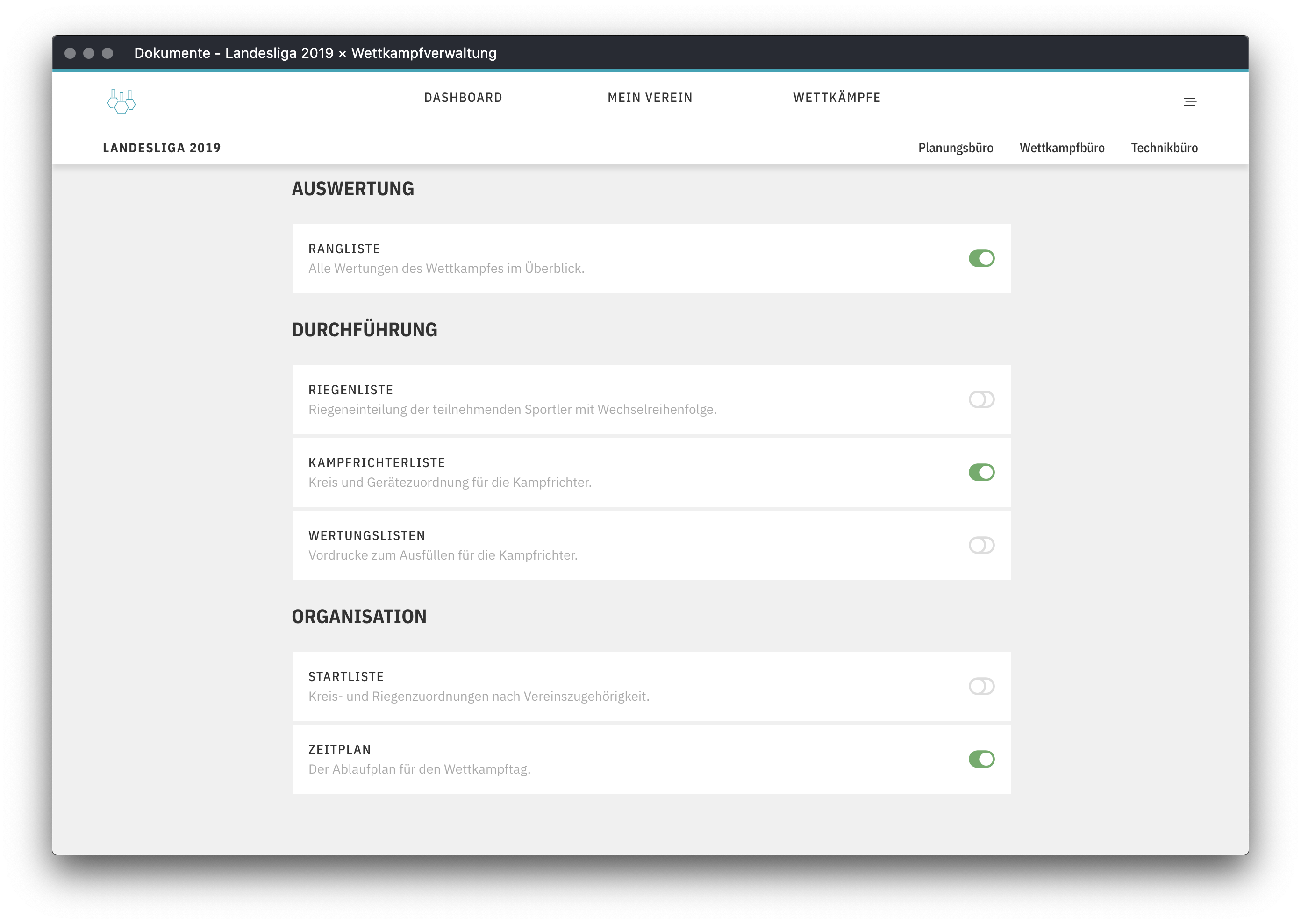Screen dimensions: 1301x924
Task: Disable the Rangliste toggle
Action: pyautogui.click(x=981, y=258)
